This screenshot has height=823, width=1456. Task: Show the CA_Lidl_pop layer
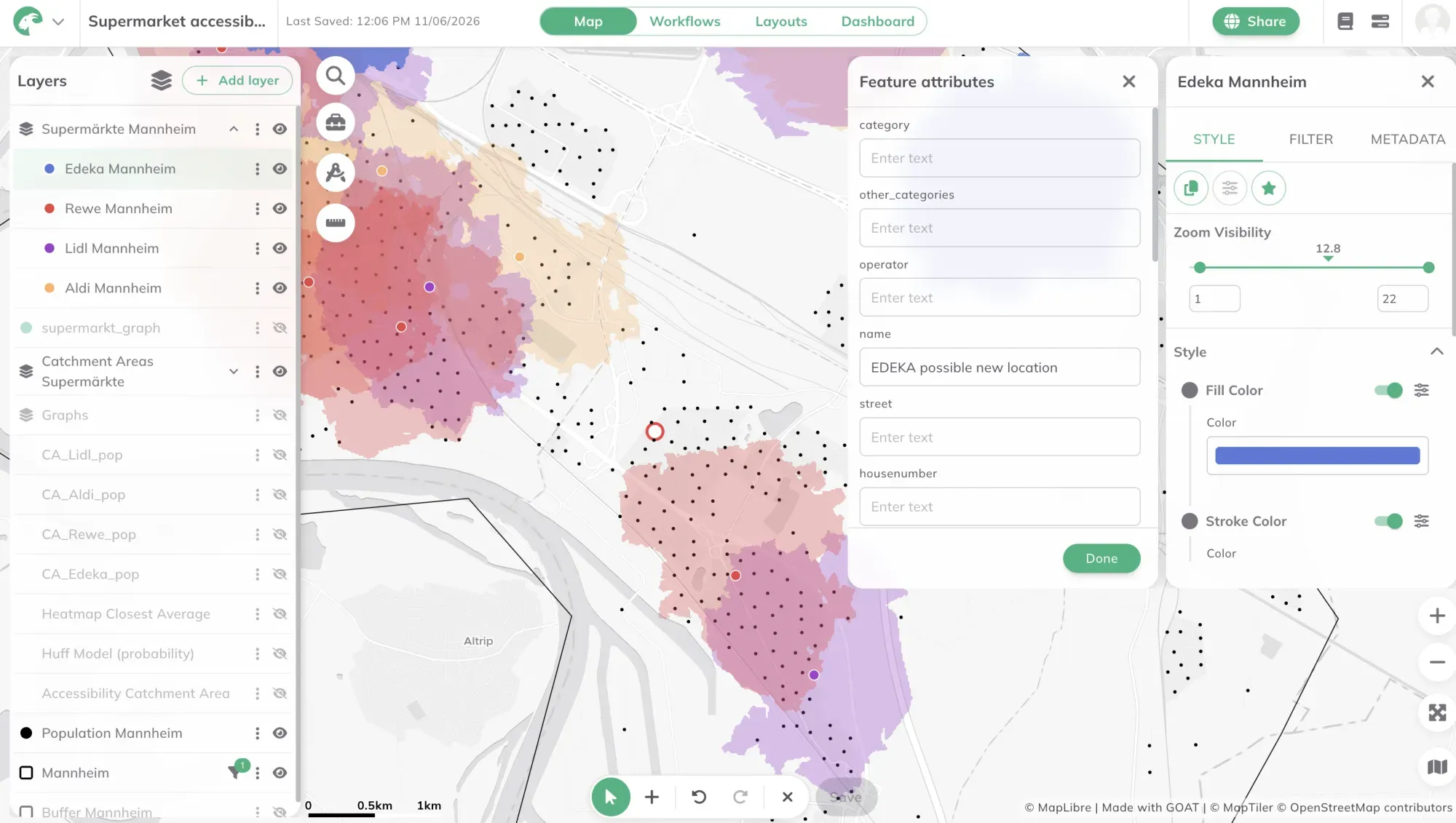(x=280, y=456)
